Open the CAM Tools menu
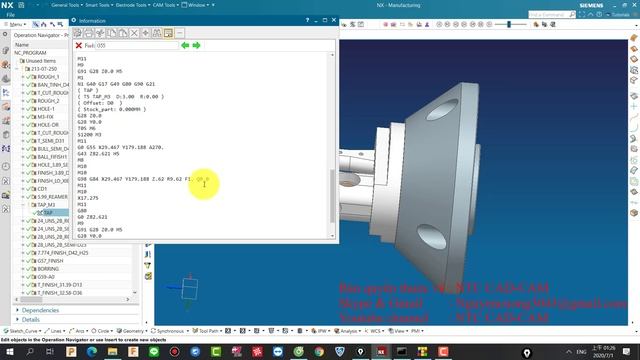 click(165, 5)
